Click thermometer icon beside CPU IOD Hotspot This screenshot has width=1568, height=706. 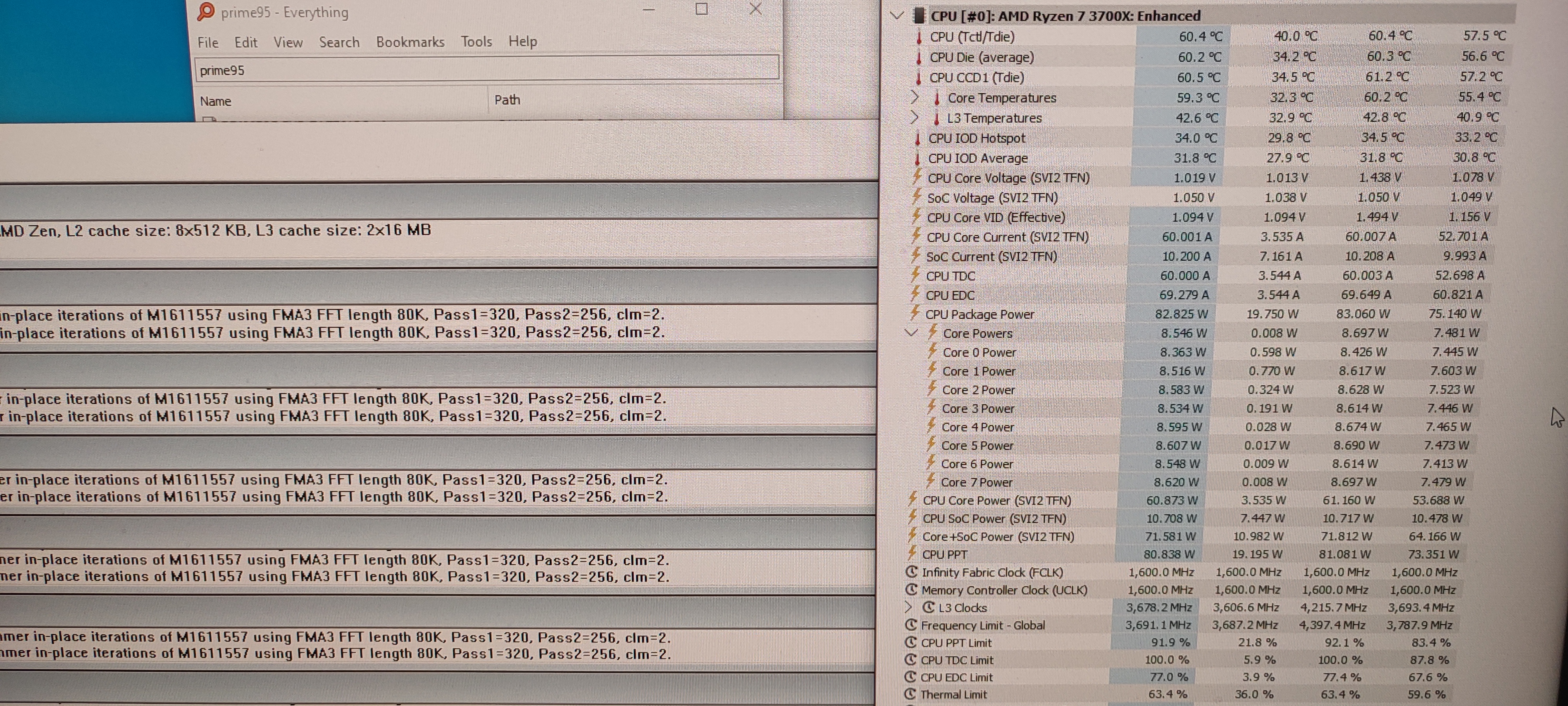918,139
